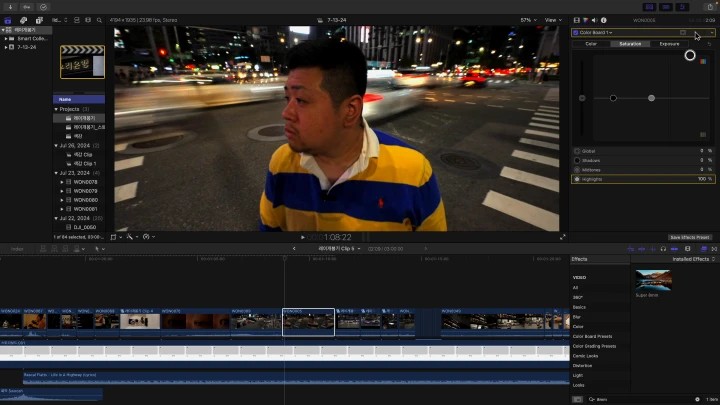The image size is (720, 405).
Task: Click Save Effects Preset button
Action: point(690,237)
